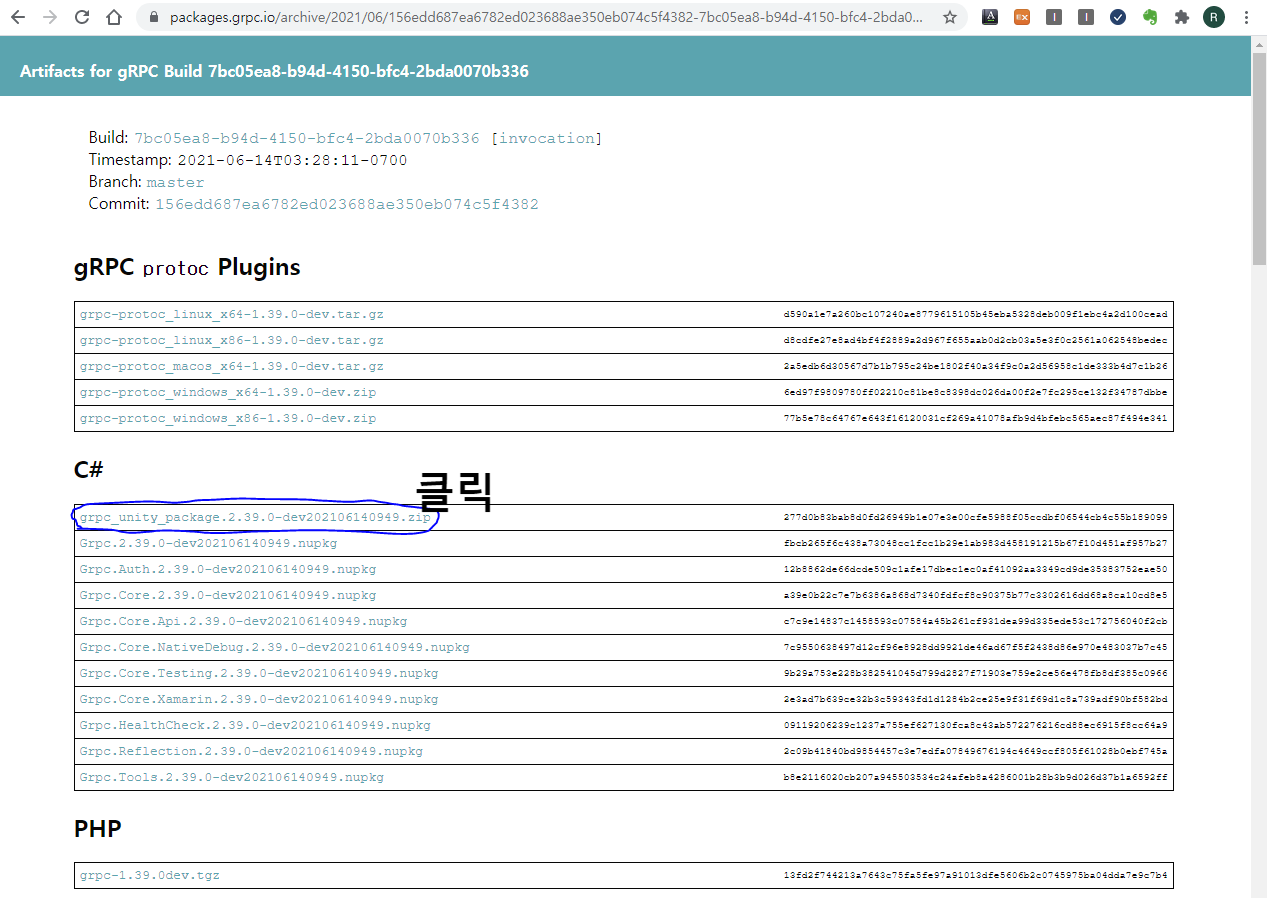
Task: Click the hash beginning 13fd2f744213
Action: tap(975, 875)
